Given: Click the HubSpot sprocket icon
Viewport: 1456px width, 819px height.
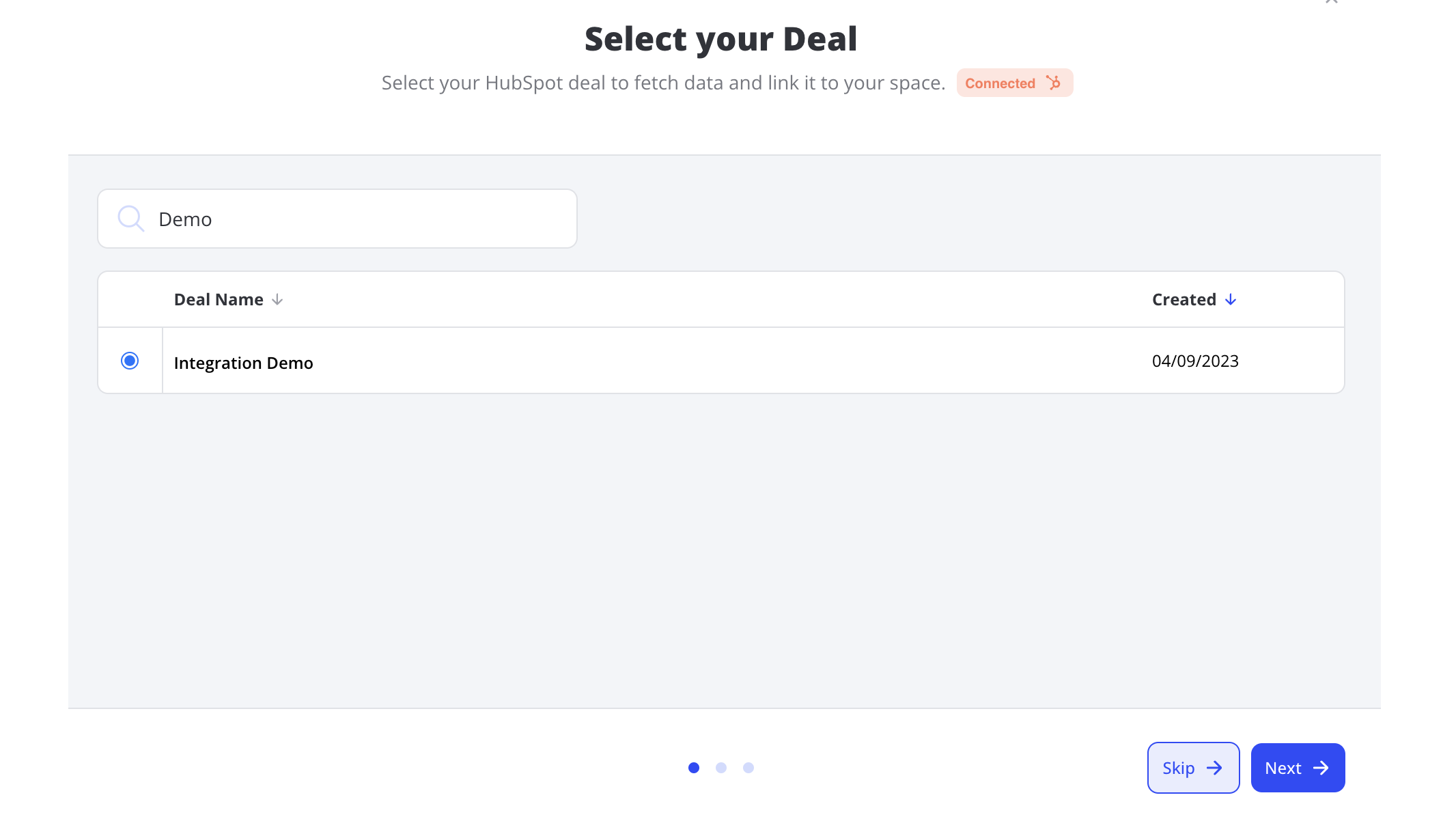Looking at the screenshot, I should pos(1054,83).
